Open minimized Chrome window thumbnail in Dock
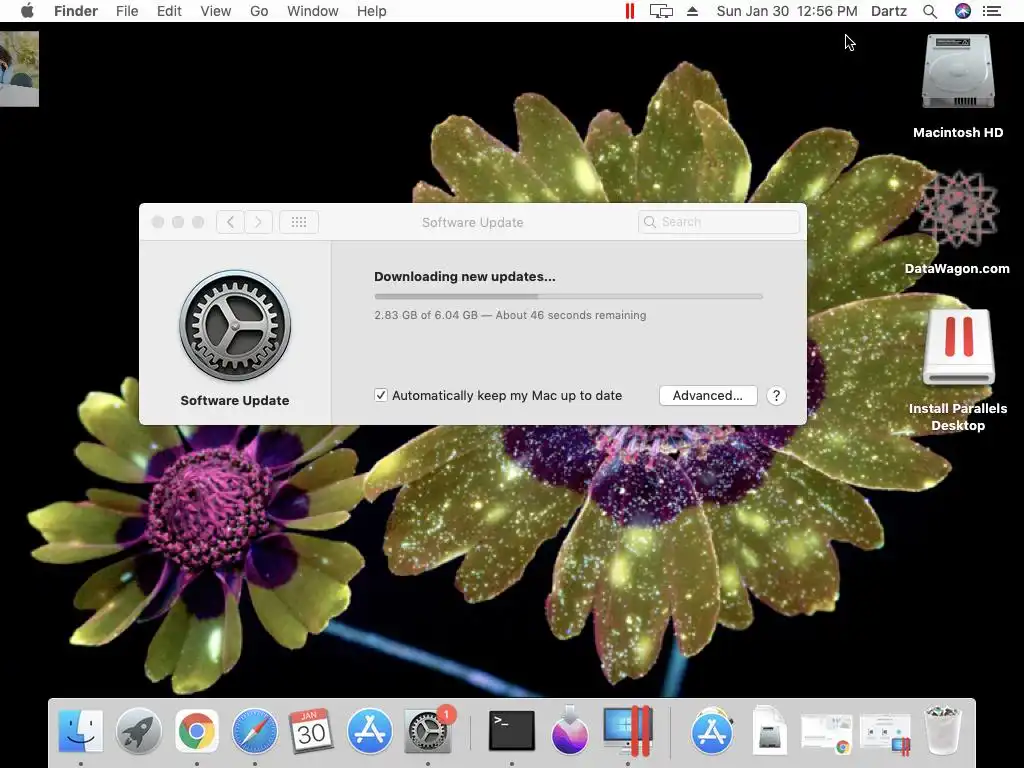The image size is (1024, 768). pos(826,733)
